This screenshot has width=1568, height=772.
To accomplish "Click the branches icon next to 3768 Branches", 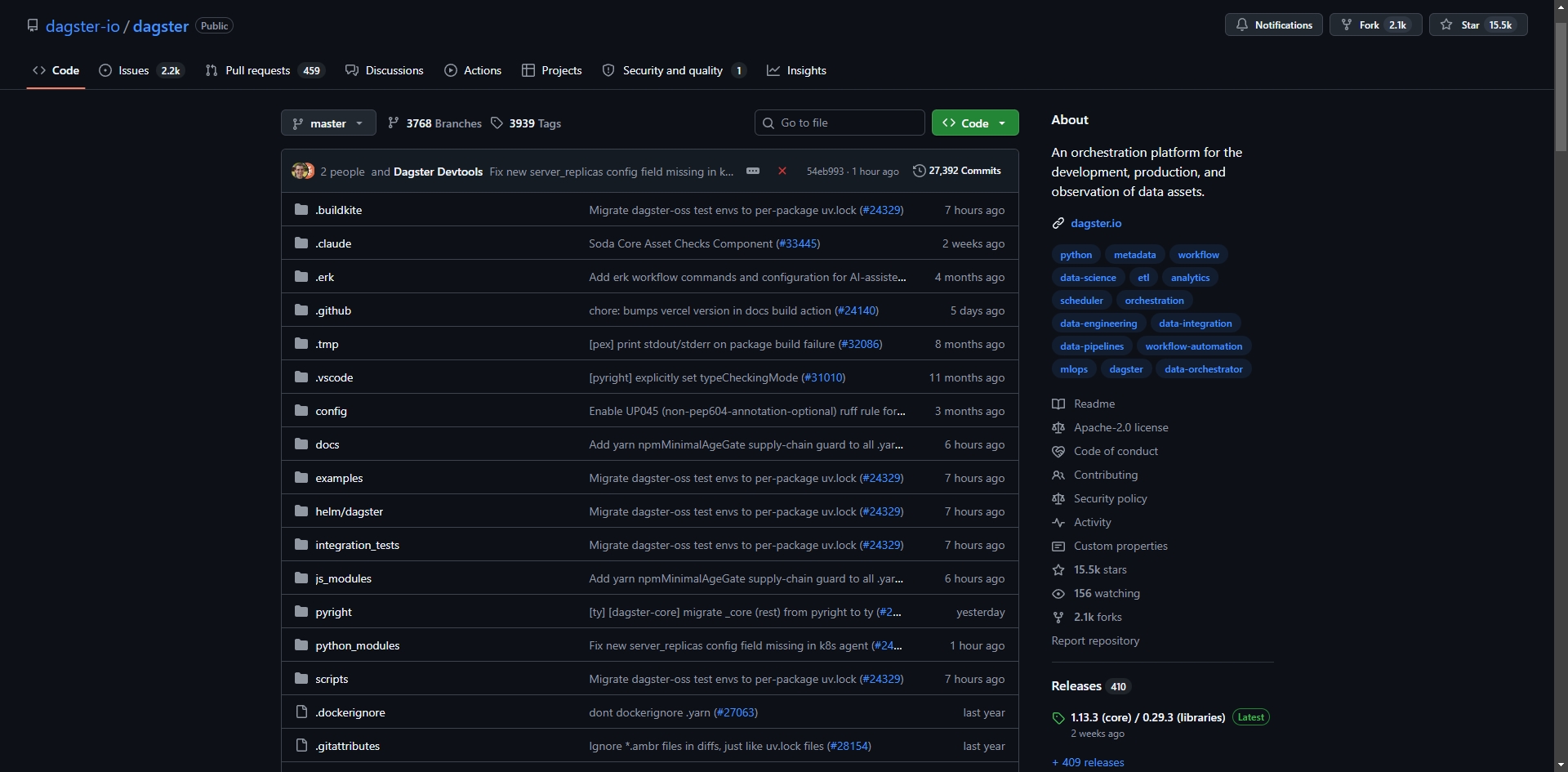I will click(394, 123).
